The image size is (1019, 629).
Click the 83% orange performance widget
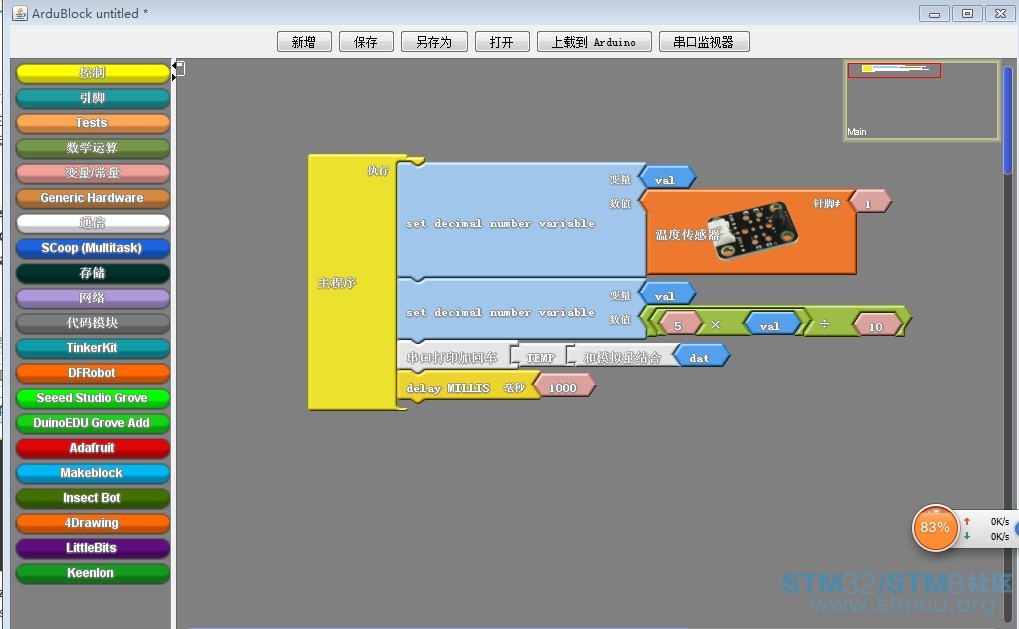coord(935,528)
